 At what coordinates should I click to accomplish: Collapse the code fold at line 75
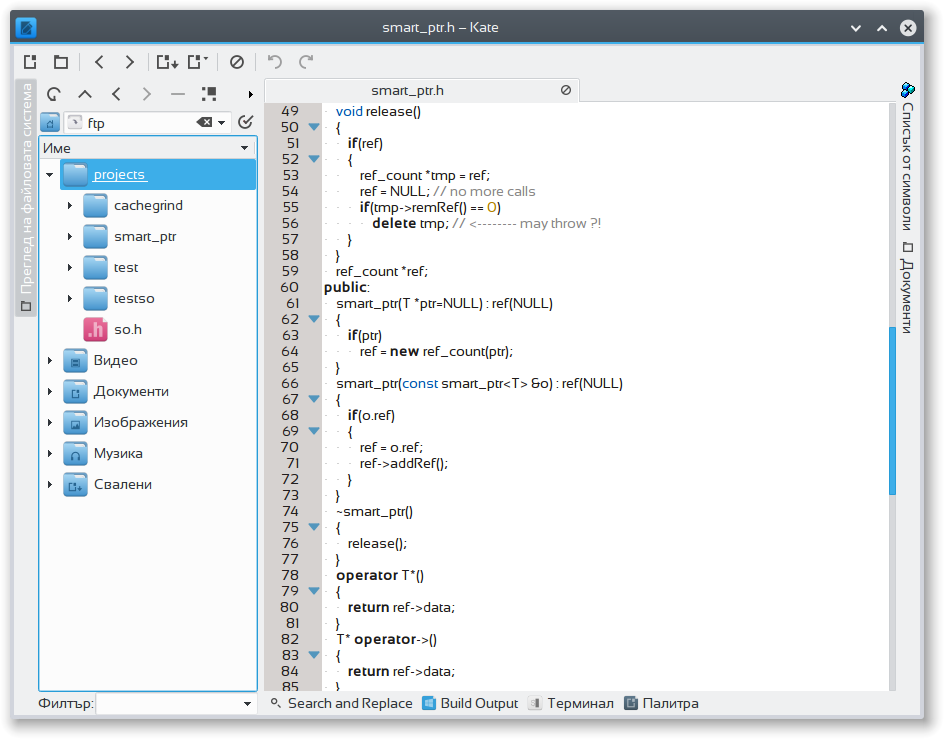point(314,527)
